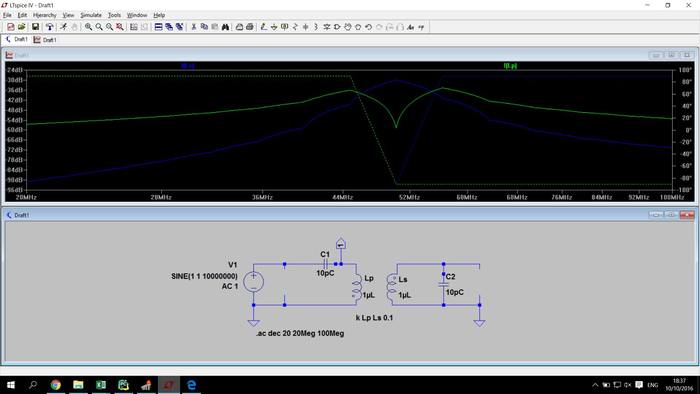Select the Ground symbol tool
This screenshot has width=700, height=394.
click(274, 27)
